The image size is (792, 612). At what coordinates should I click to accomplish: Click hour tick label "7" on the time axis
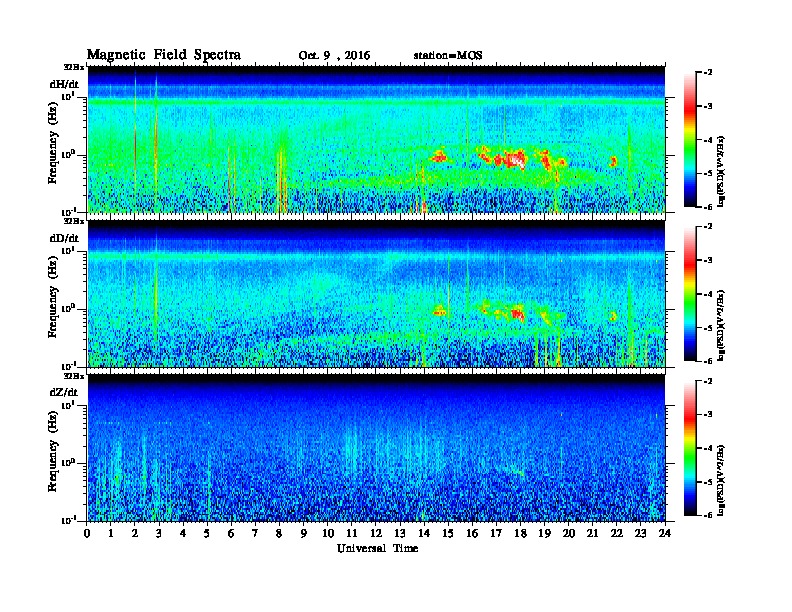255,533
